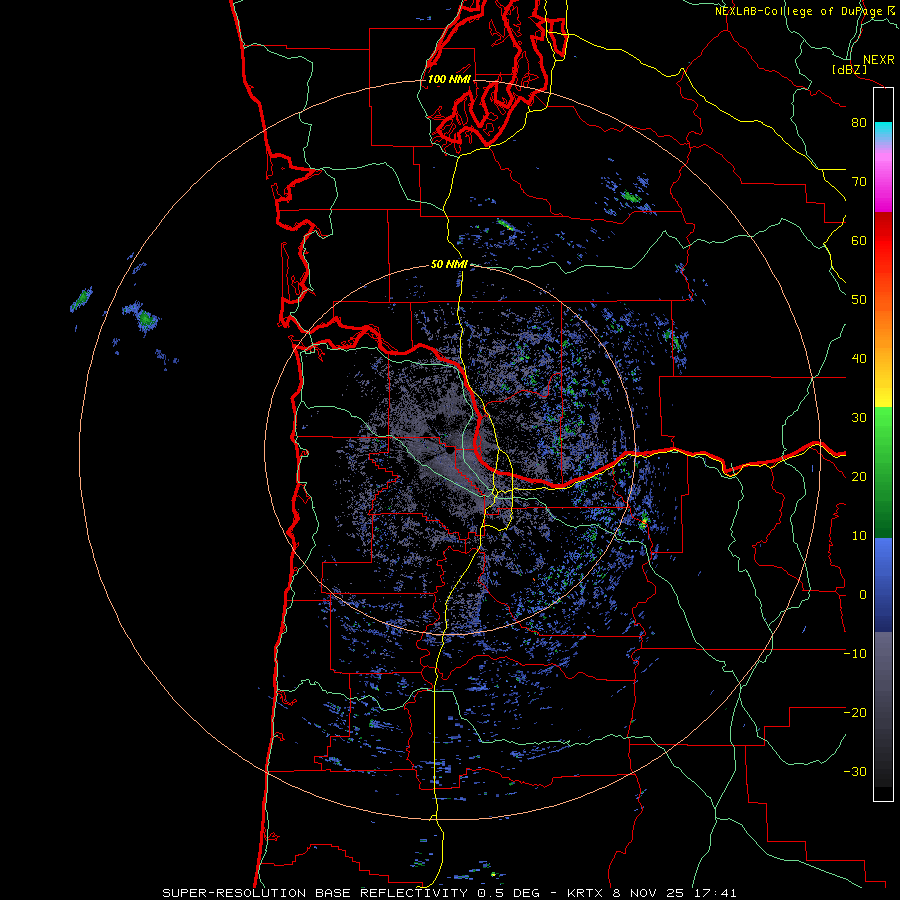Select the -30 value on the dBZ scale

pyautogui.click(x=855, y=772)
